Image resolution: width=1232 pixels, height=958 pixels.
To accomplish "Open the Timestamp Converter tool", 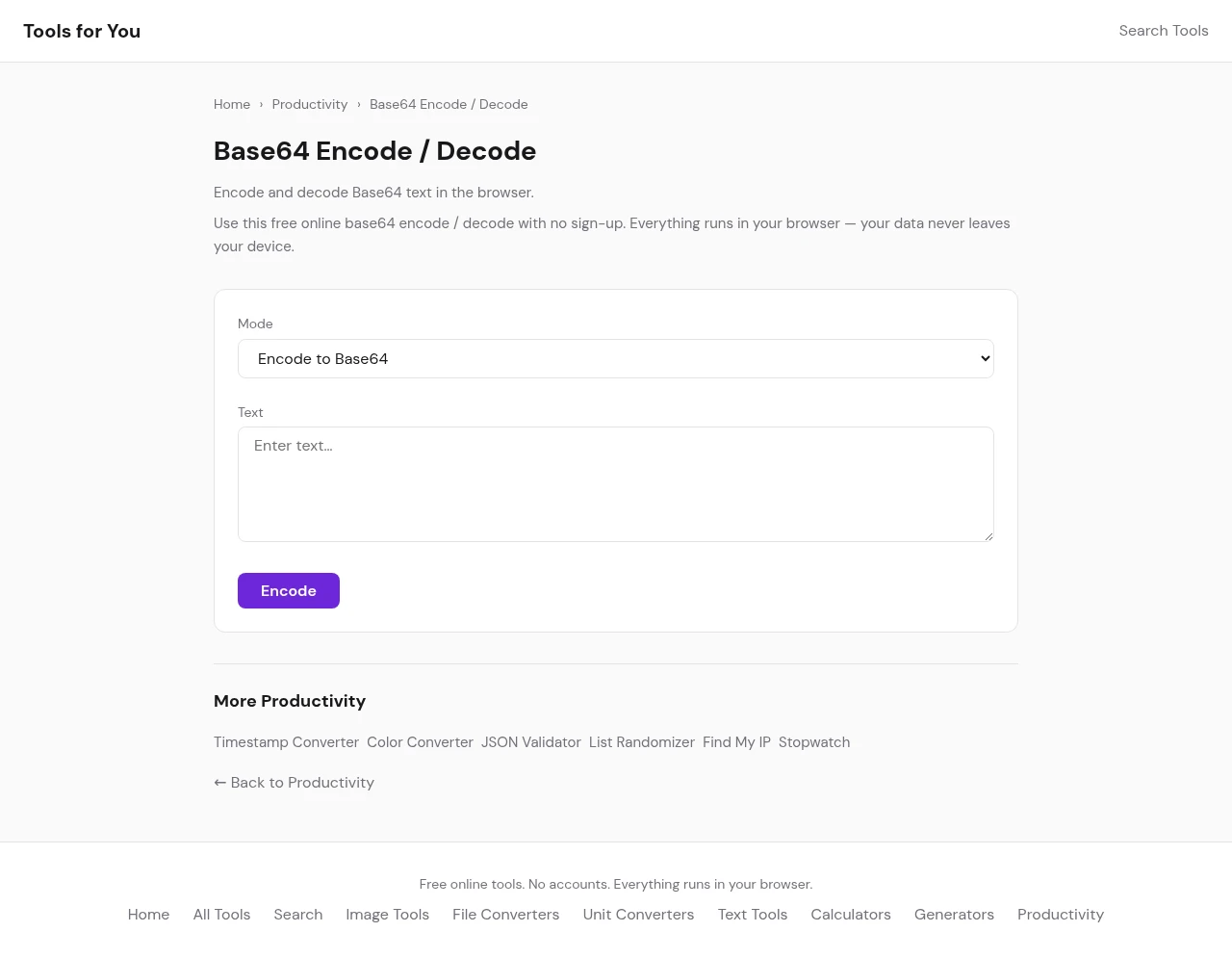I will point(286,742).
